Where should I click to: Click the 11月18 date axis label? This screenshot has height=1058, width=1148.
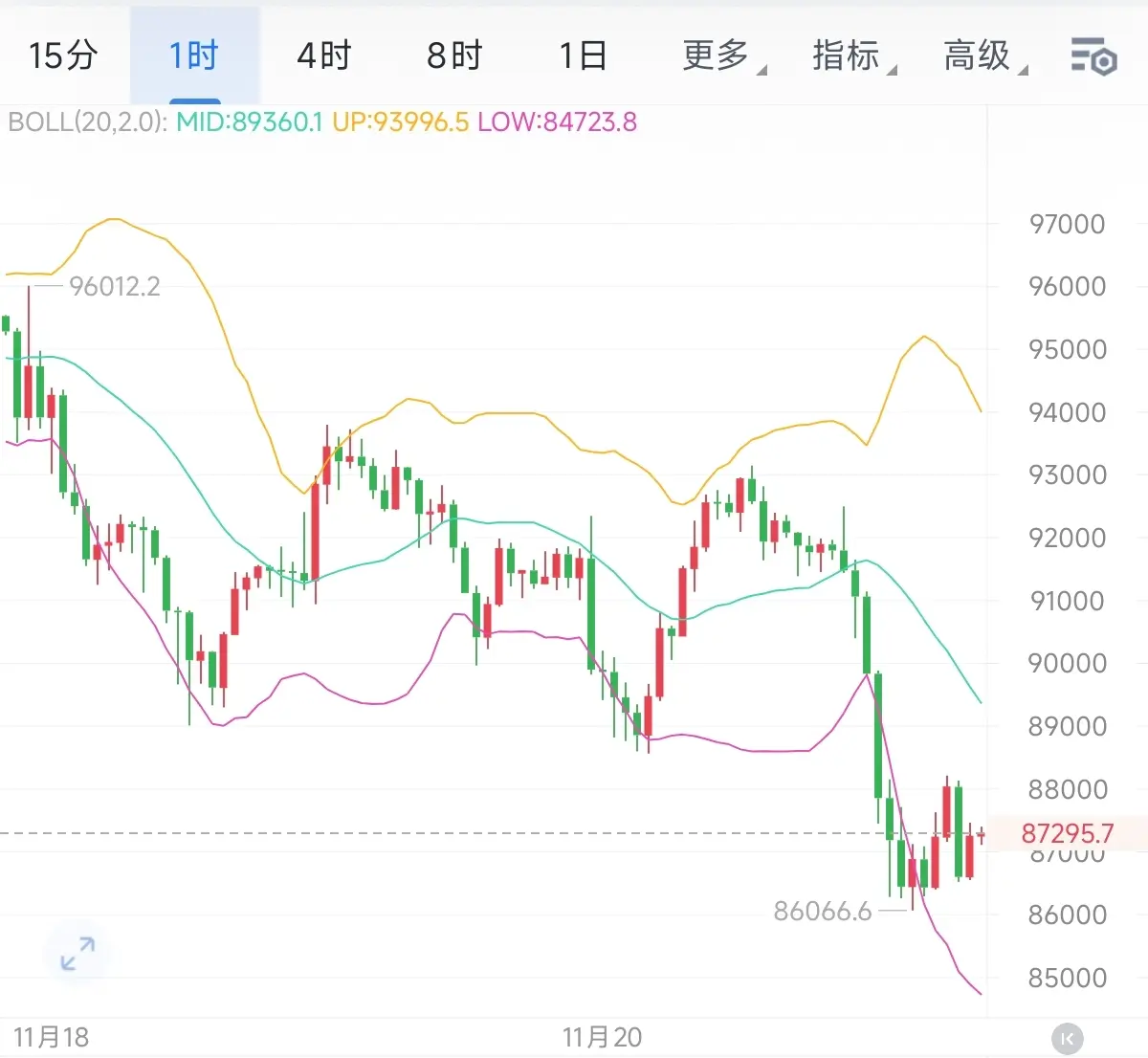pyautogui.click(x=51, y=1037)
